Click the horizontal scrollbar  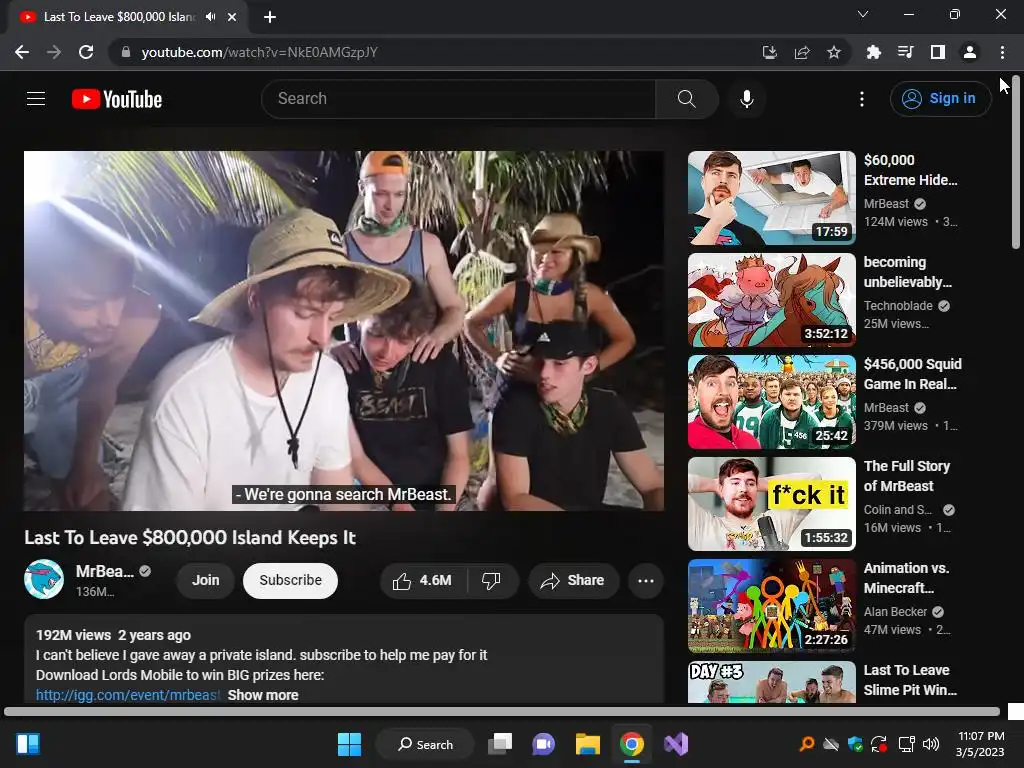502,711
